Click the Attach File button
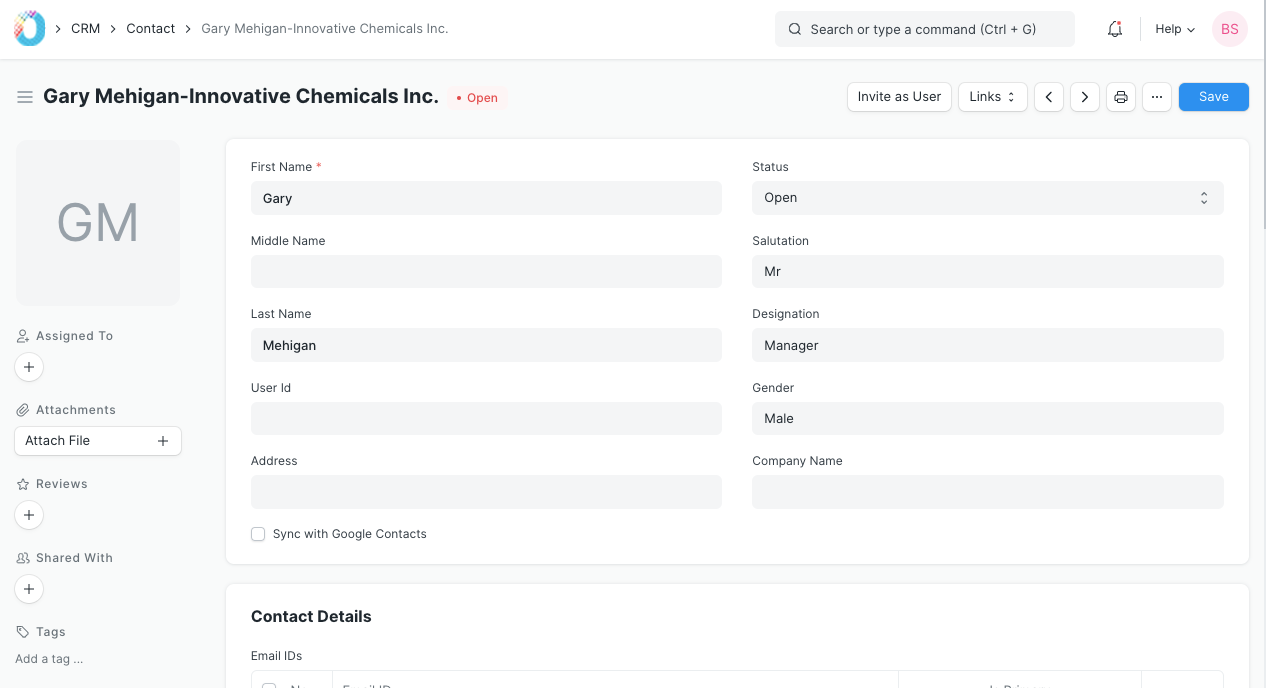Screen dimensions: 1266x688 (x=98, y=441)
